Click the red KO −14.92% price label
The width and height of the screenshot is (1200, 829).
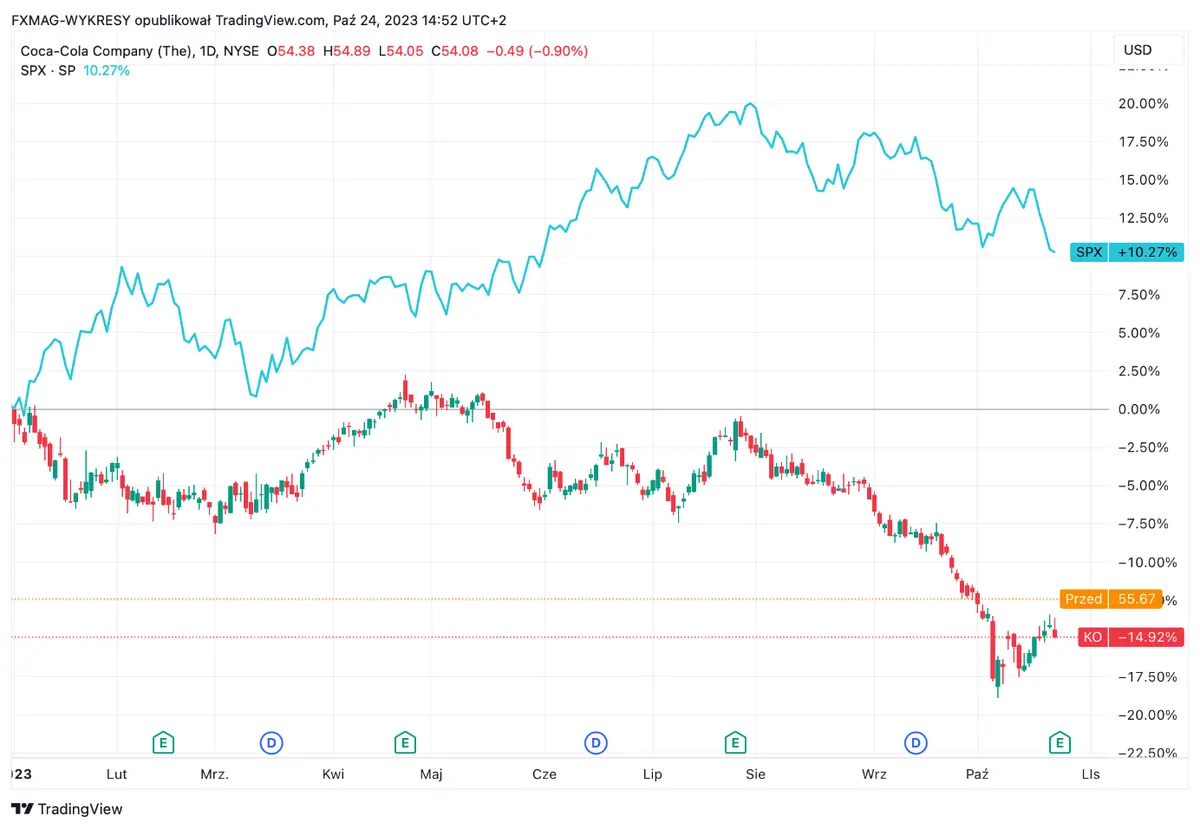click(1131, 636)
